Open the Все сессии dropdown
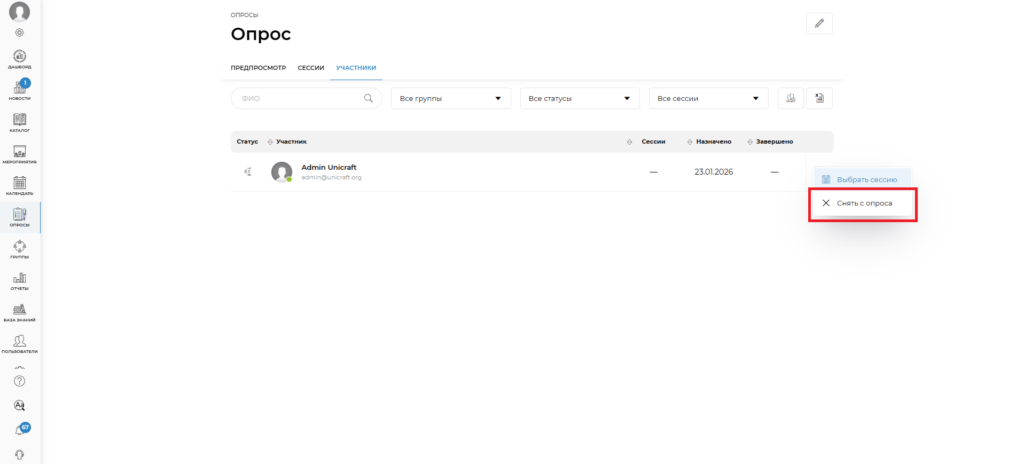1024x464 pixels. point(708,98)
